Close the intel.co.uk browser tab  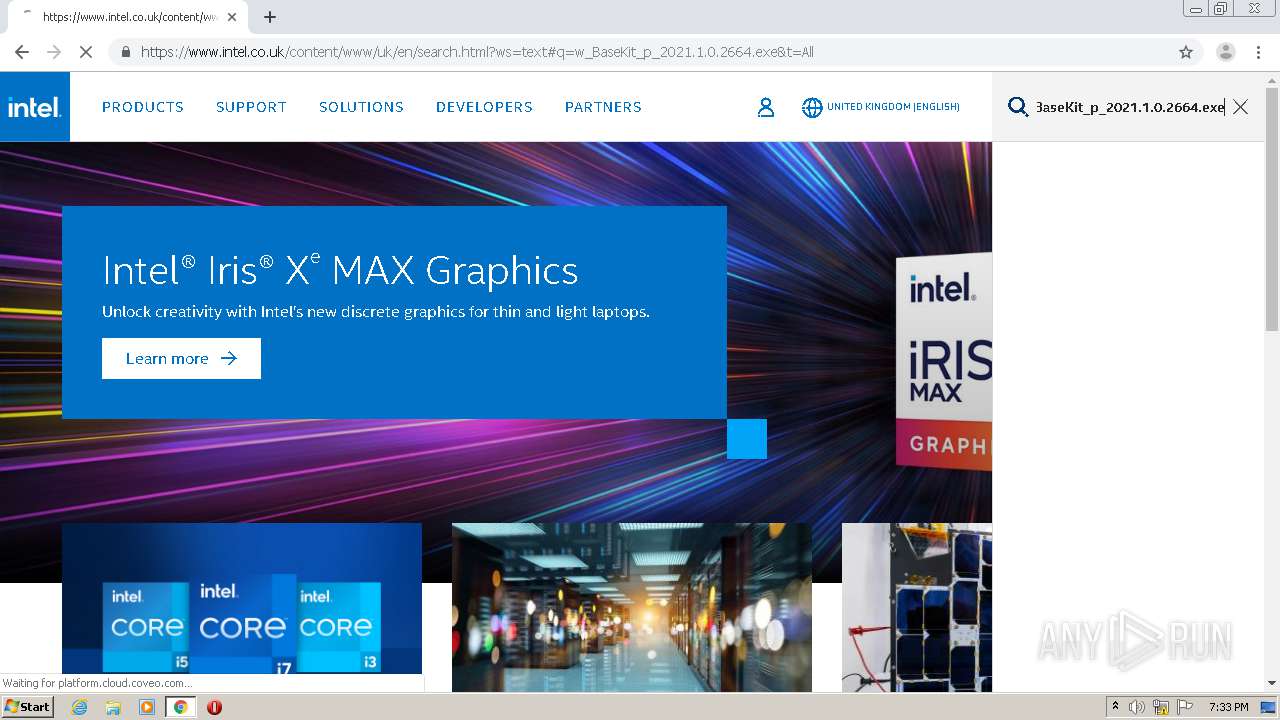[x=232, y=17]
